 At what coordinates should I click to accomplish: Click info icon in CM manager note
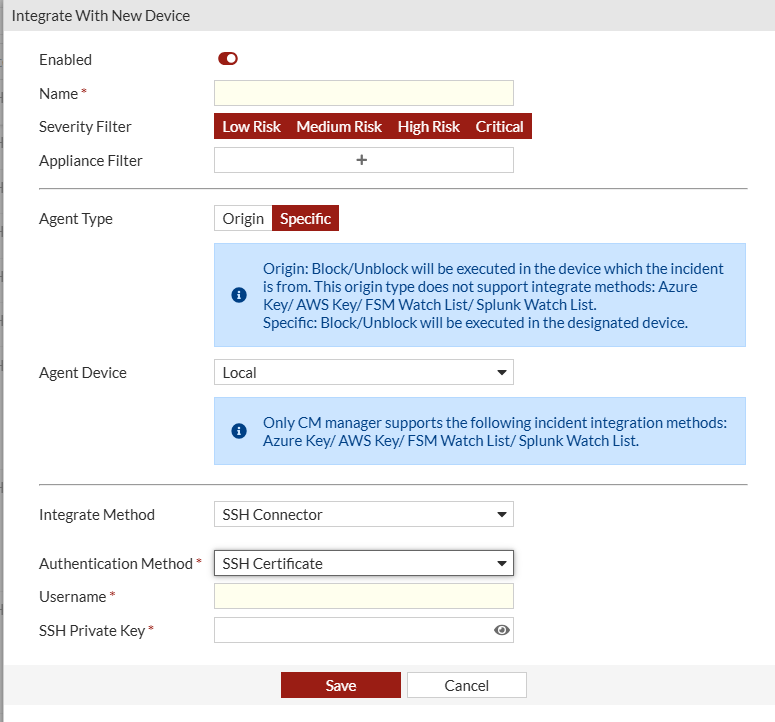point(239,431)
